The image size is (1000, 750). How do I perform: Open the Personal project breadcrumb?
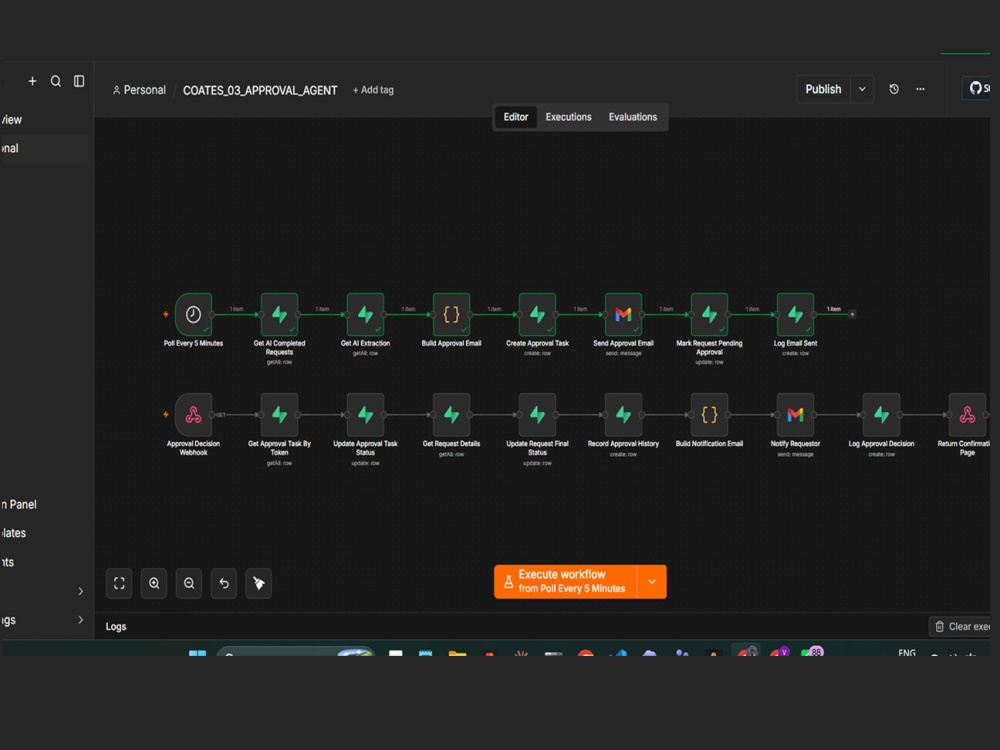coord(139,90)
